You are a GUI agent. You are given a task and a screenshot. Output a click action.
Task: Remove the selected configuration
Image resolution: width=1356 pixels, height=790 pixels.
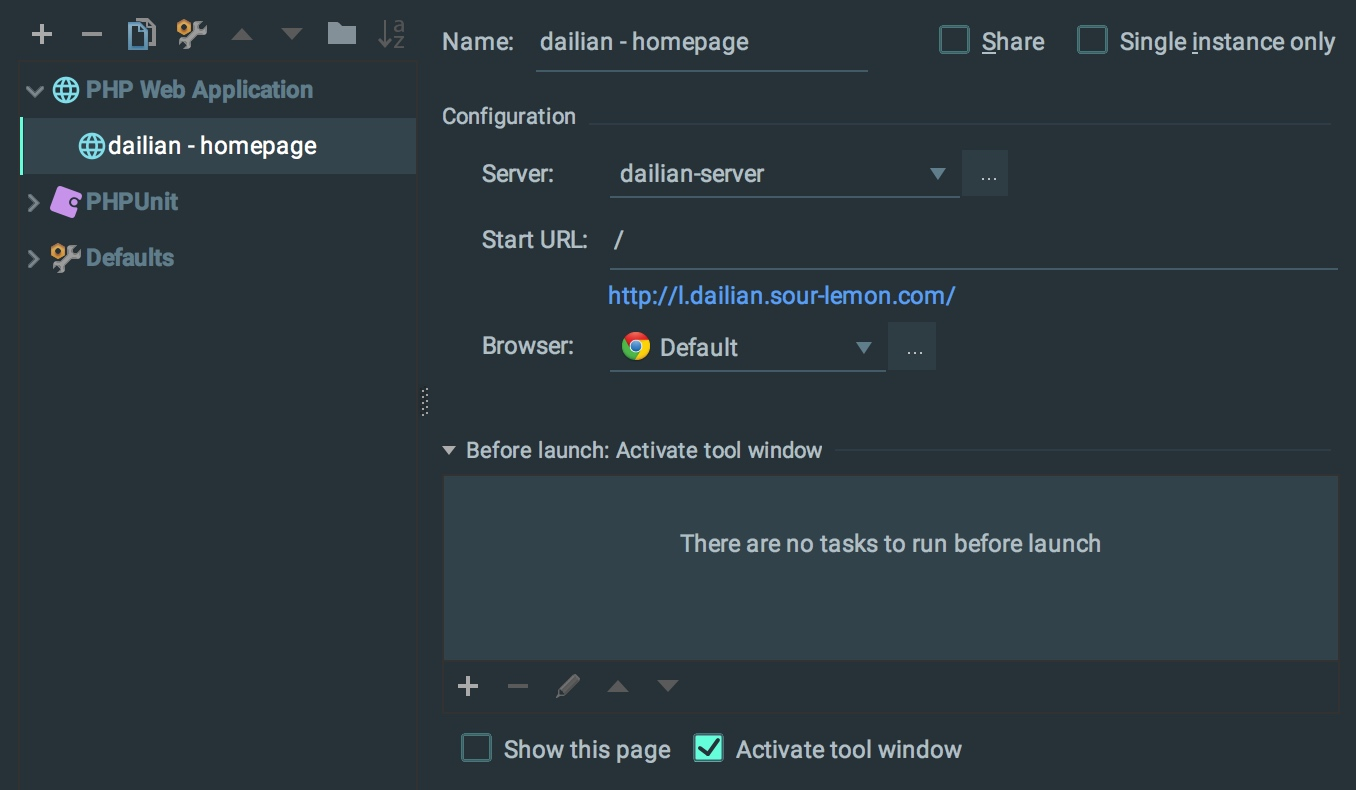click(92, 35)
